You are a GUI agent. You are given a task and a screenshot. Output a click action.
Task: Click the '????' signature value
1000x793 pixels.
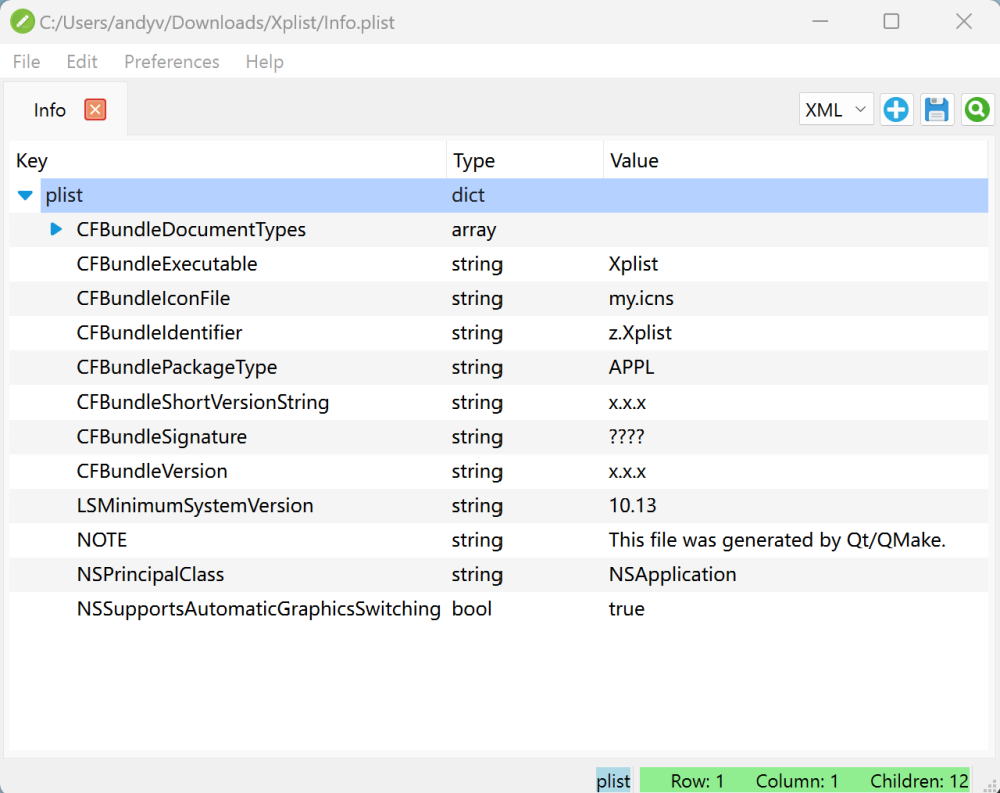coord(626,437)
